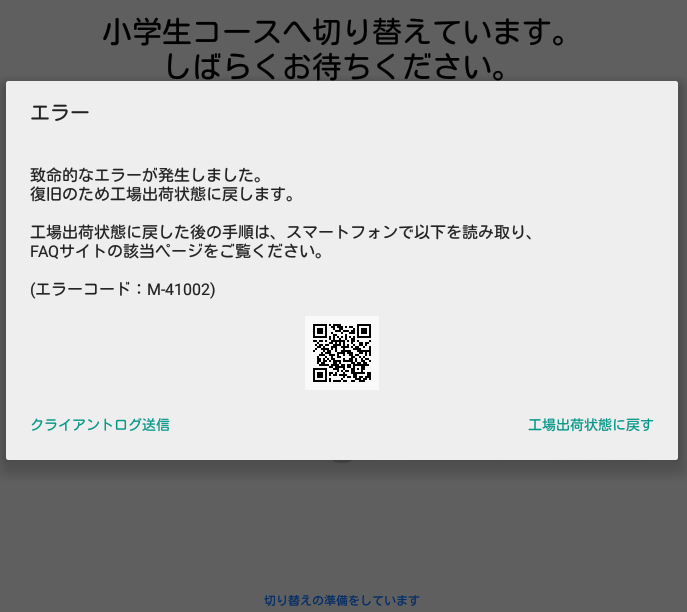Tap the QR code image
The height and width of the screenshot is (612, 687).
click(342, 353)
